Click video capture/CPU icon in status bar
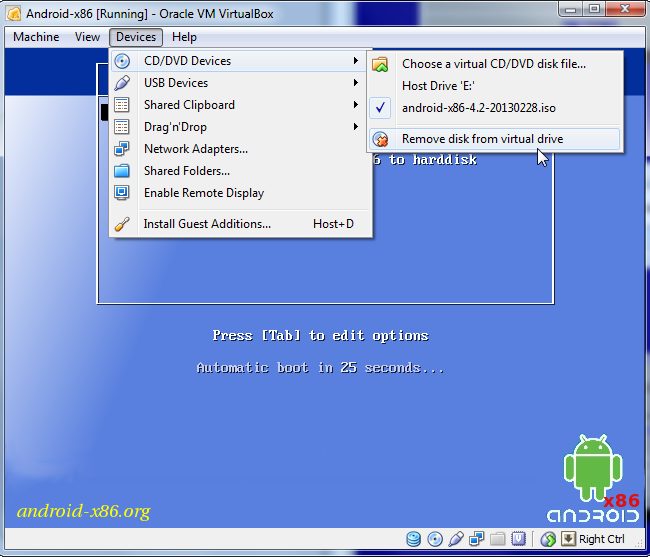 click(x=519, y=539)
